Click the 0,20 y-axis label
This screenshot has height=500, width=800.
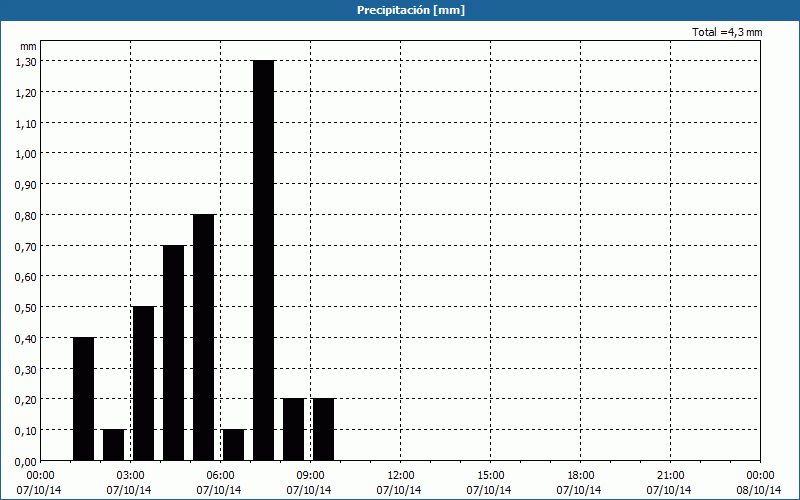(x=26, y=400)
